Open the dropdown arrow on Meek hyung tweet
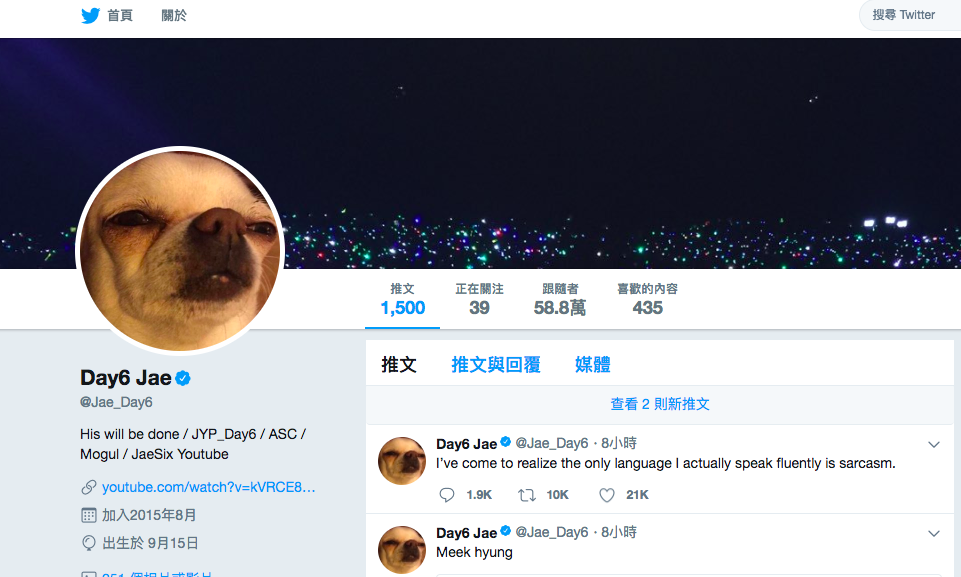Viewport: 961px width, 577px height. 933,533
